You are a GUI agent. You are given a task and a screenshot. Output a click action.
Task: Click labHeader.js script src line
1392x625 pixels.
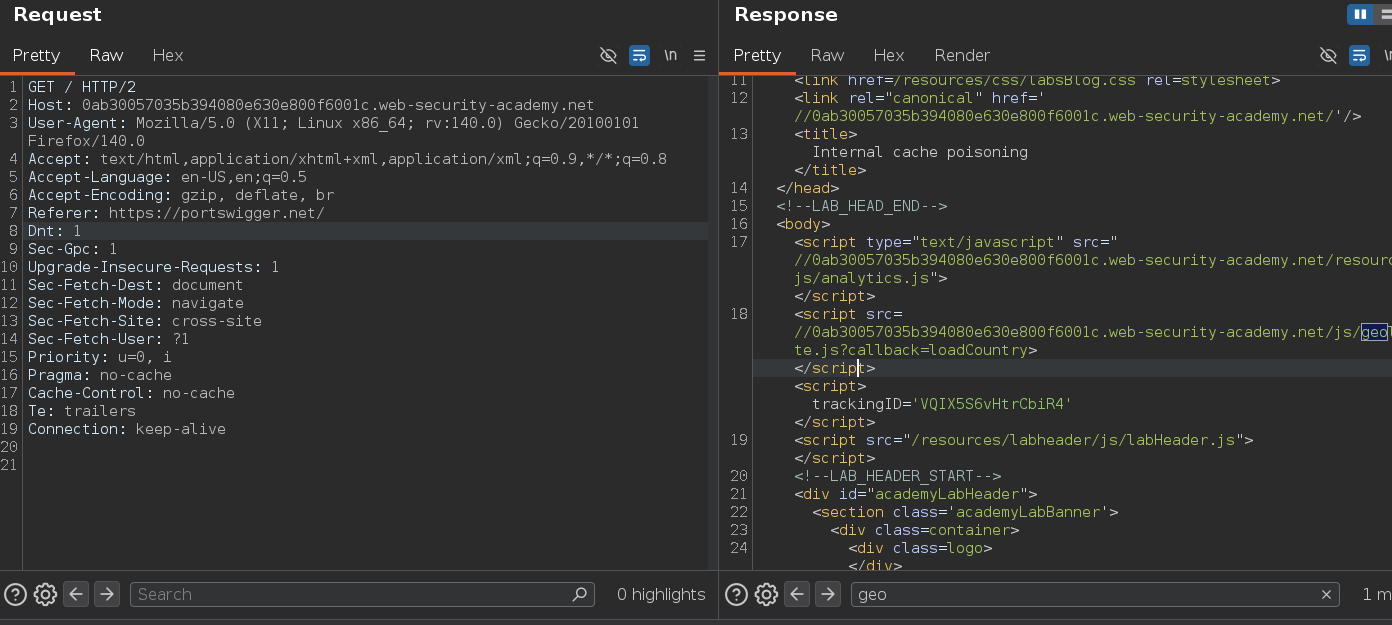click(x=1023, y=440)
